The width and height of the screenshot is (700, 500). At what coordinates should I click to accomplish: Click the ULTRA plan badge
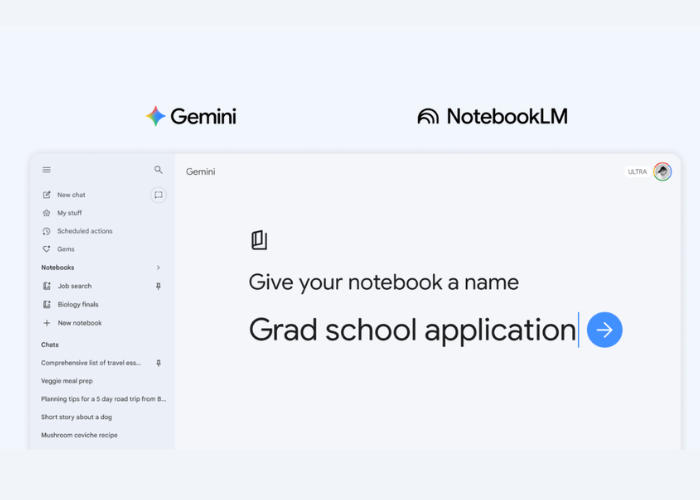point(637,172)
